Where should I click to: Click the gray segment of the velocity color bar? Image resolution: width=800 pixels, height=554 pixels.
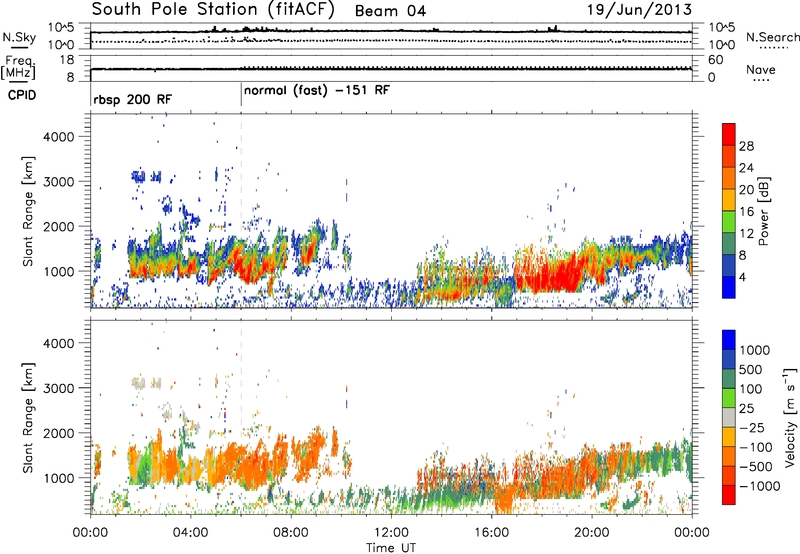click(x=729, y=417)
